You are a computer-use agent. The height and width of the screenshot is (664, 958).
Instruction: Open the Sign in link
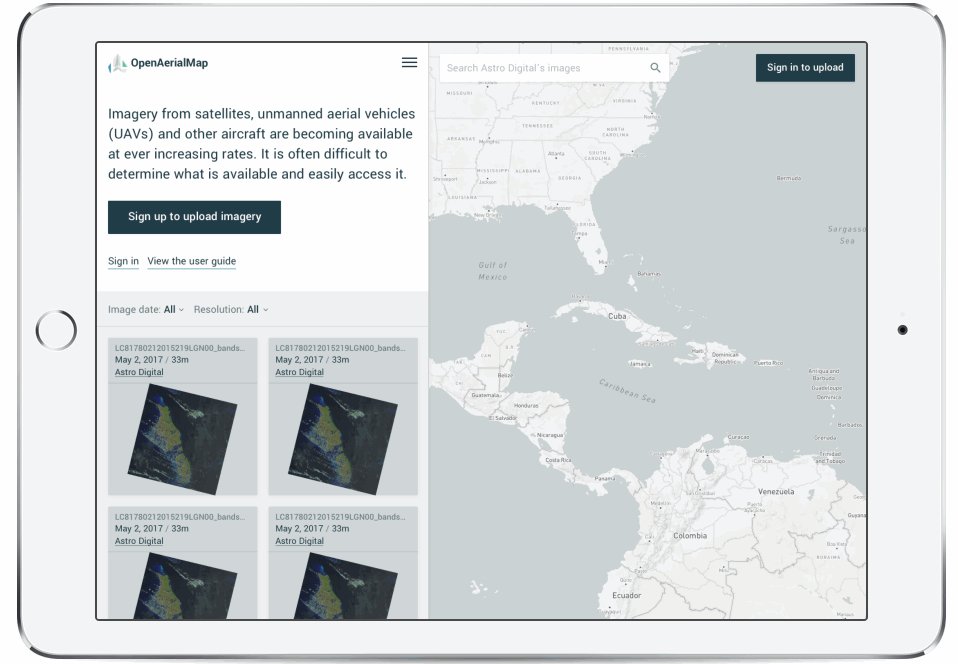[122, 260]
